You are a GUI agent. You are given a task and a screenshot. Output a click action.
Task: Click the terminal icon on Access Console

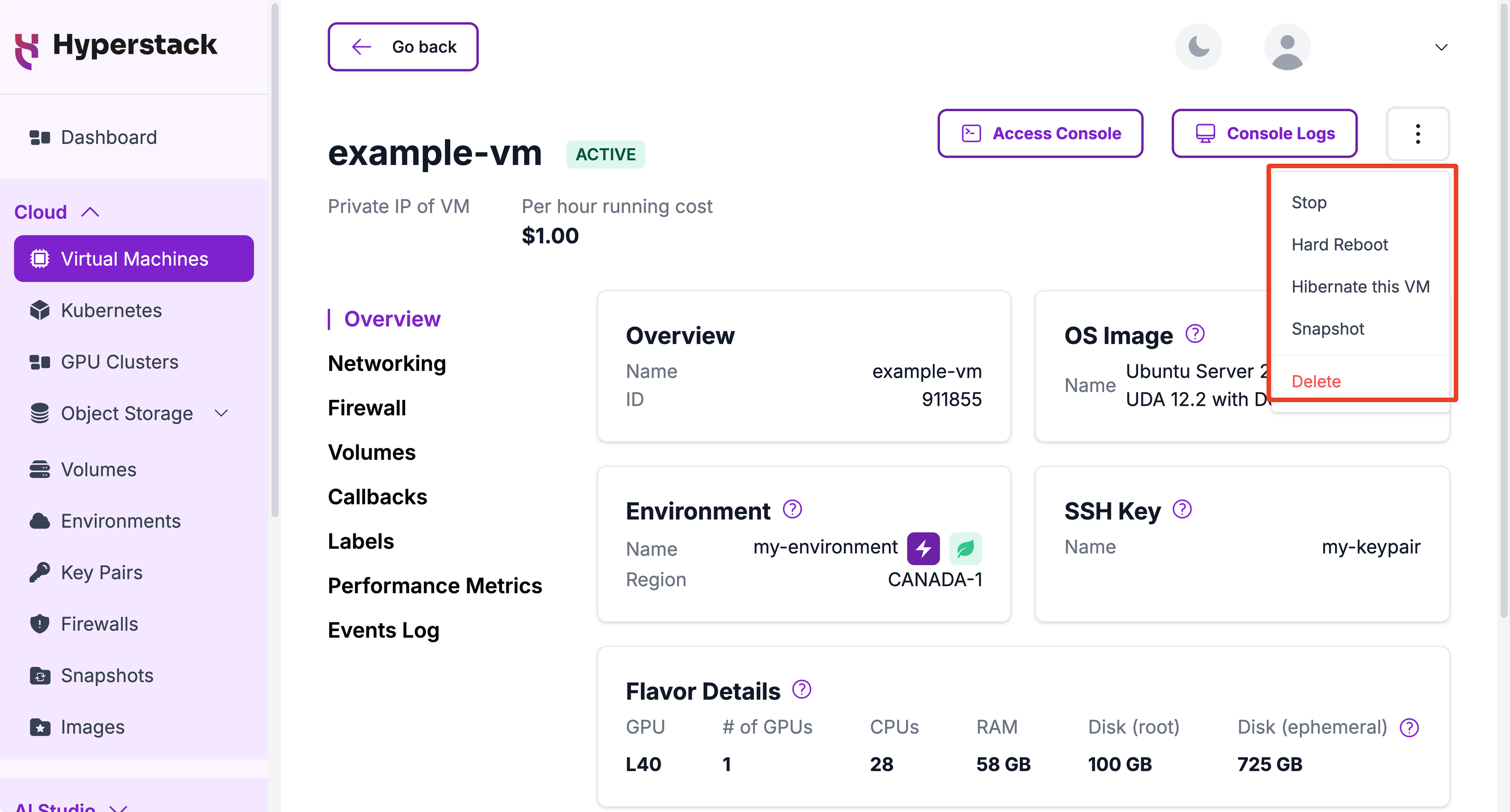(971, 134)
